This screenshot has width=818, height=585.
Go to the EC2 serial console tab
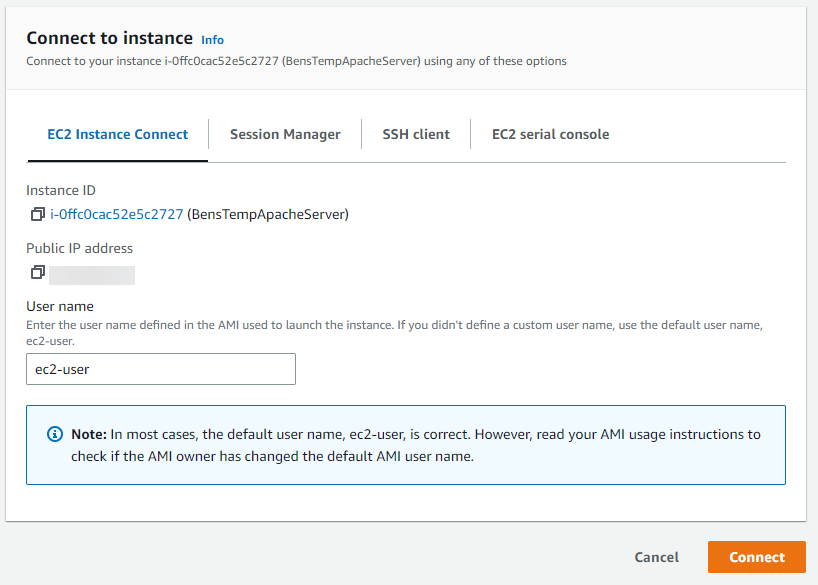pos(550,134)
